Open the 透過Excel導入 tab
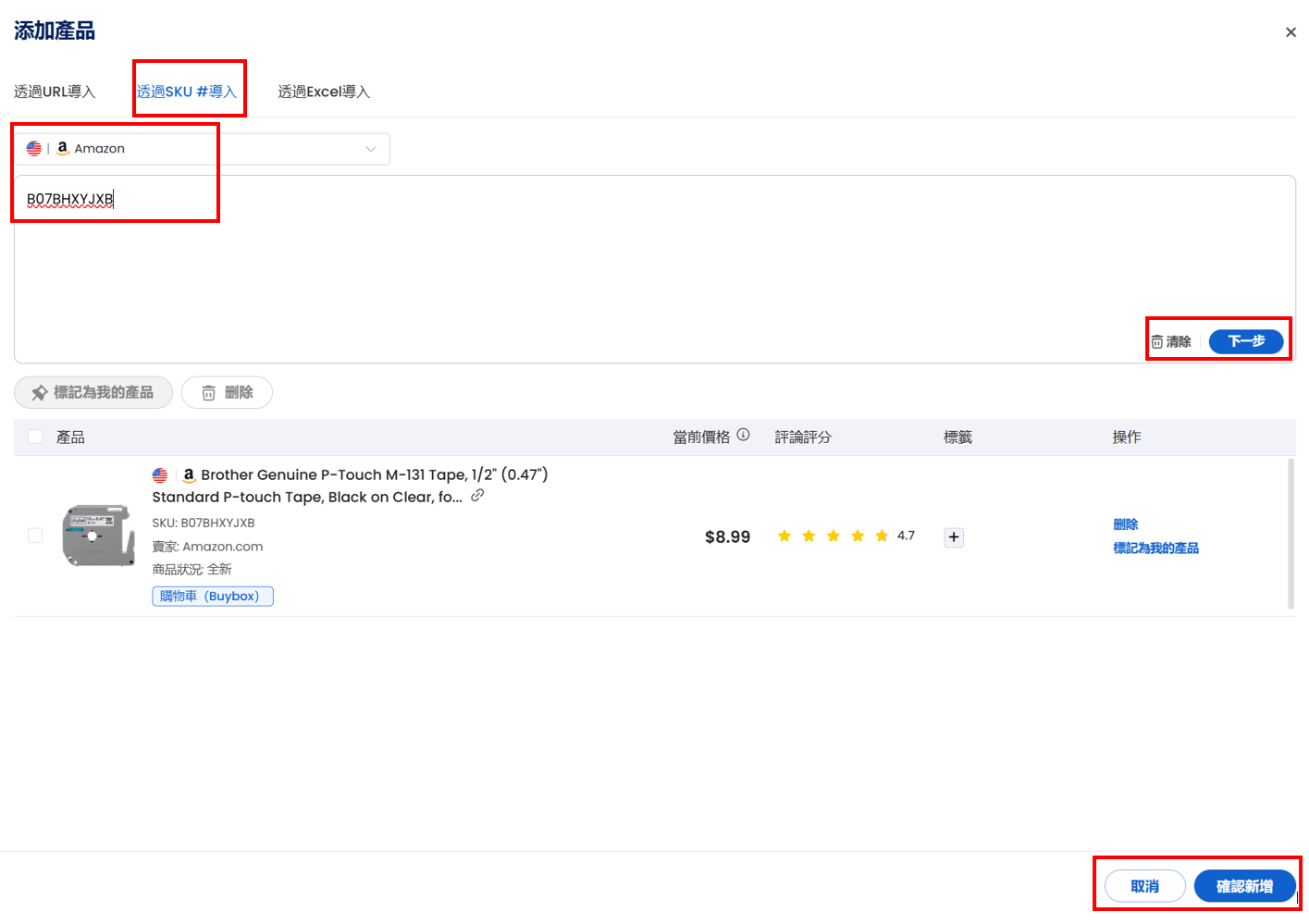This screenshot has height=924, width=1309. [324, 92]
